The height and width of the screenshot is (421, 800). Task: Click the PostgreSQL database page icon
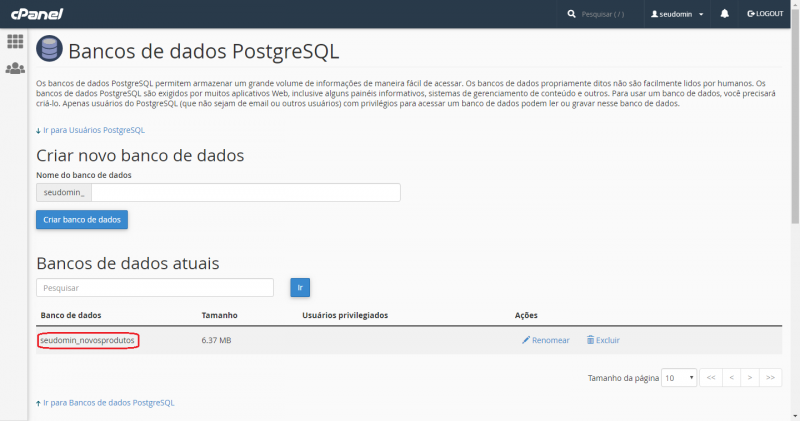click(x=49, y=49)
